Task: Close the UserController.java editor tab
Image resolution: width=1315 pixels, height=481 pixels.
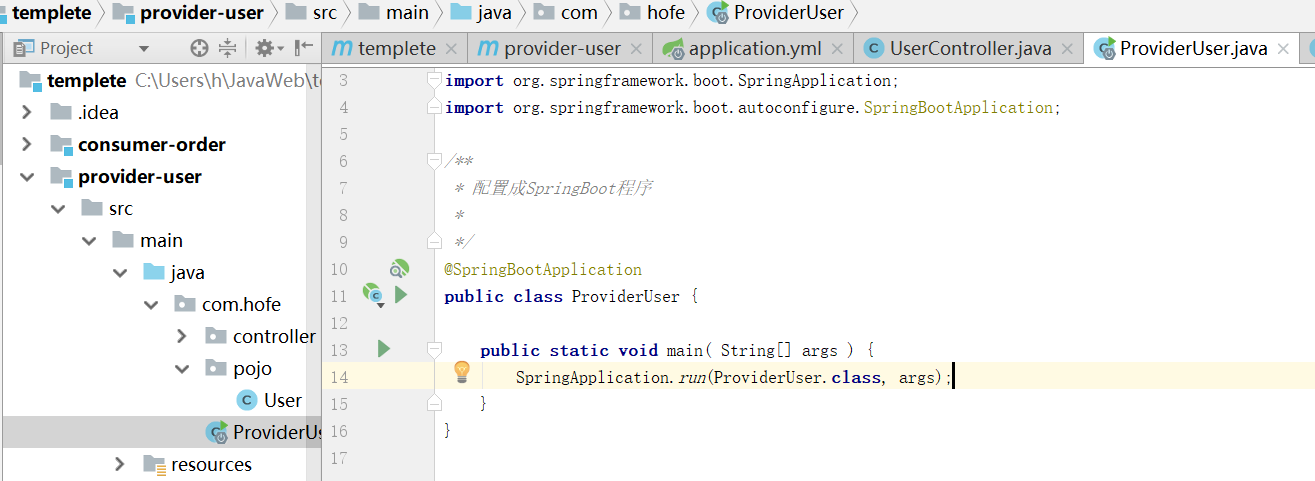Action: 1069,48
